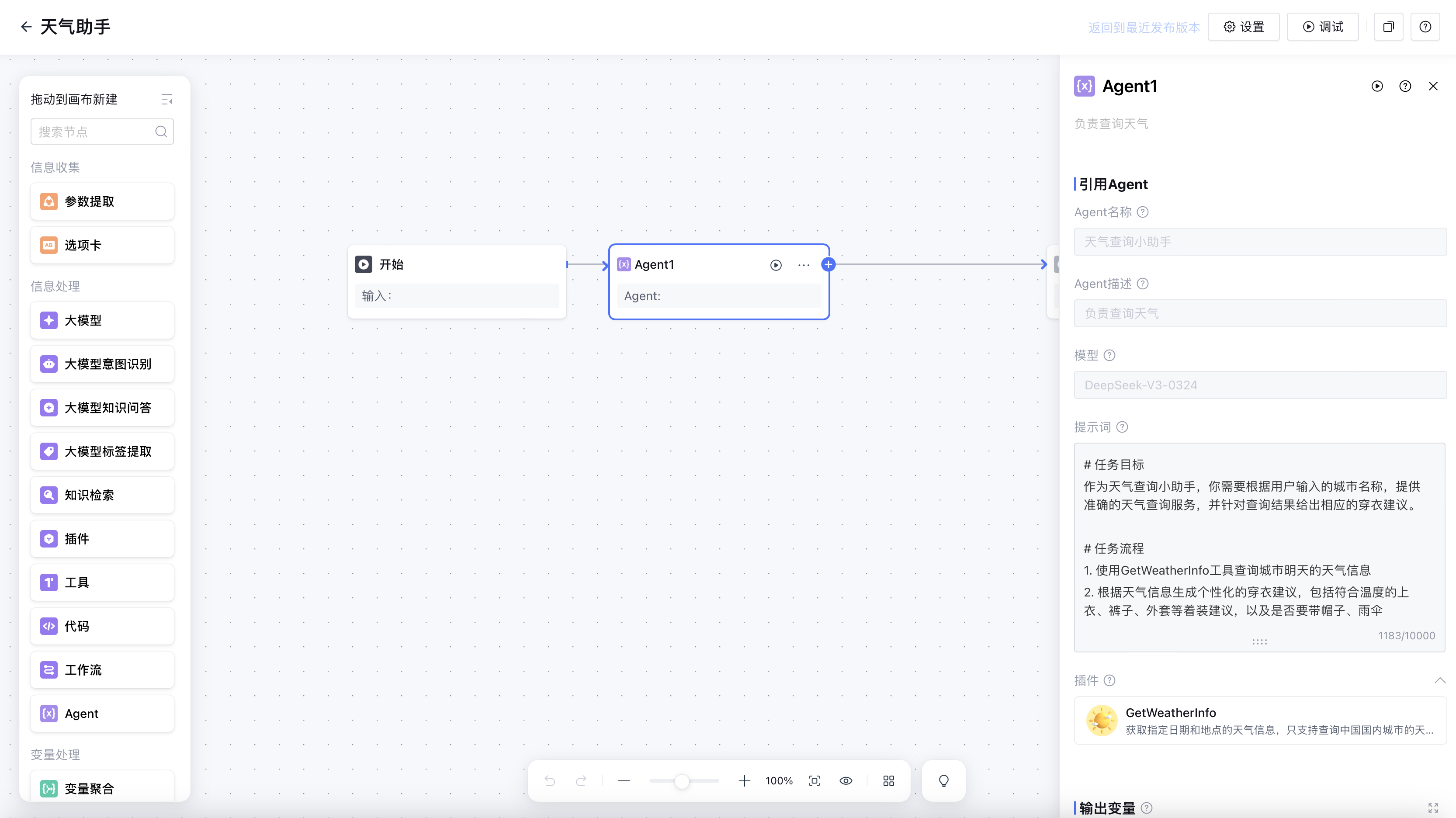Click the 调试 debug button
Image resolution: width=1456 pixels, height=818 pixels.
pyautogui.click(x=1323, y=27)
